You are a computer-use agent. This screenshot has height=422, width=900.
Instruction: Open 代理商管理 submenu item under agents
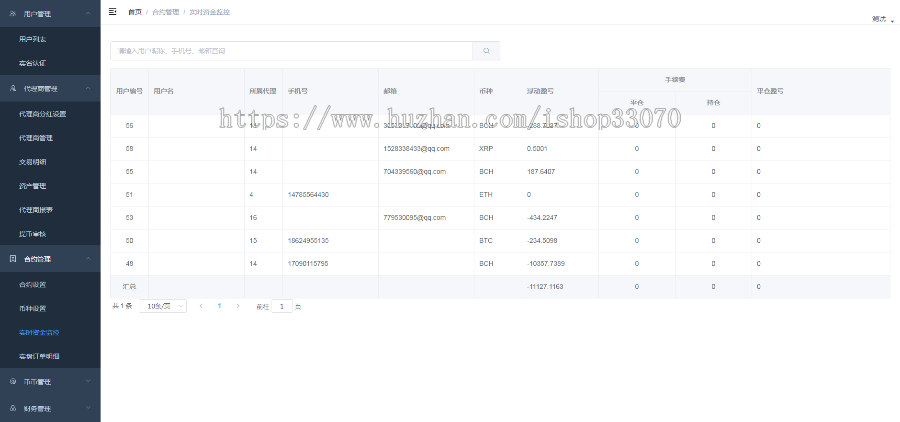pyautogui.click(x=36, y=138)
